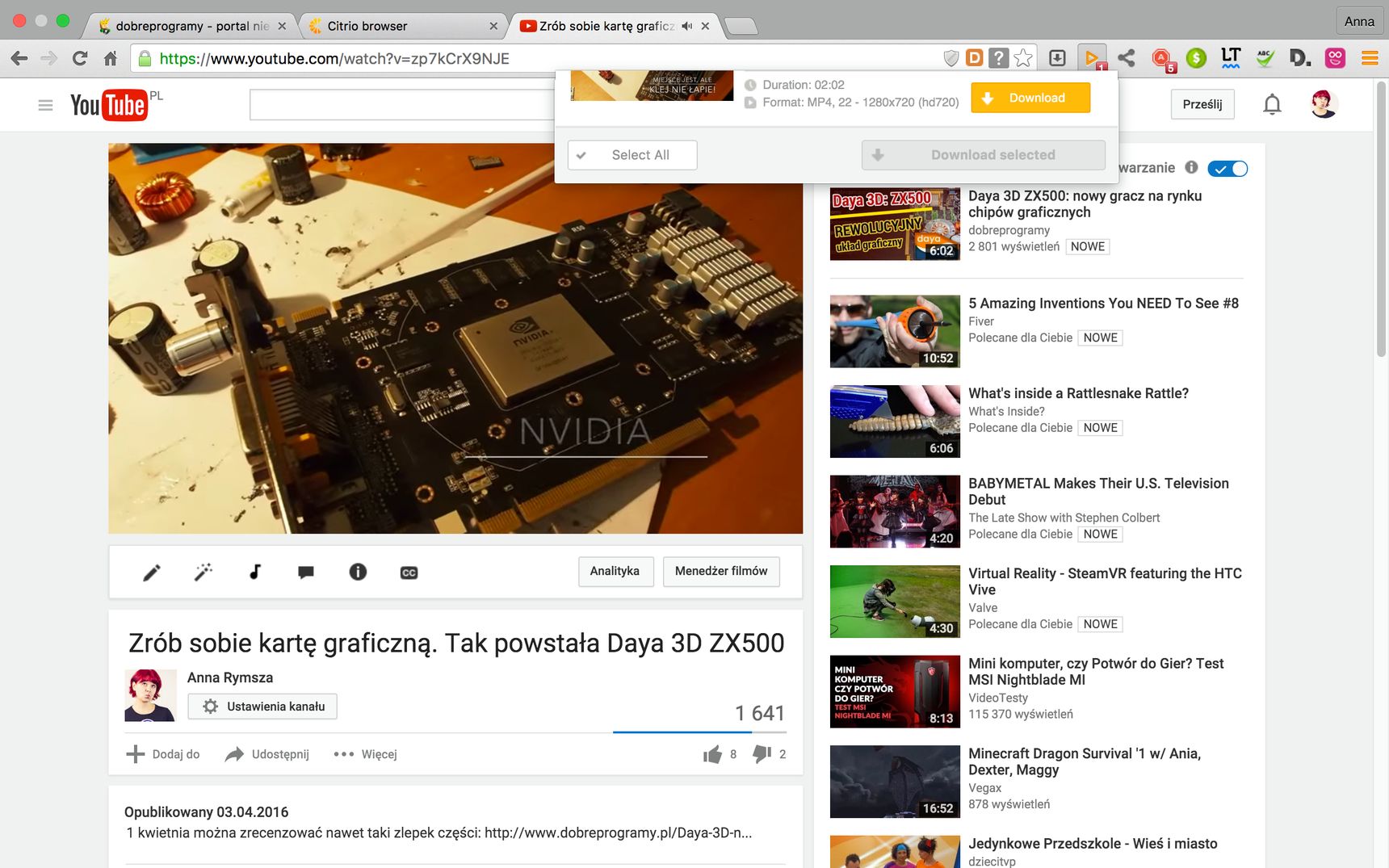Open a new browser tab

741,27
